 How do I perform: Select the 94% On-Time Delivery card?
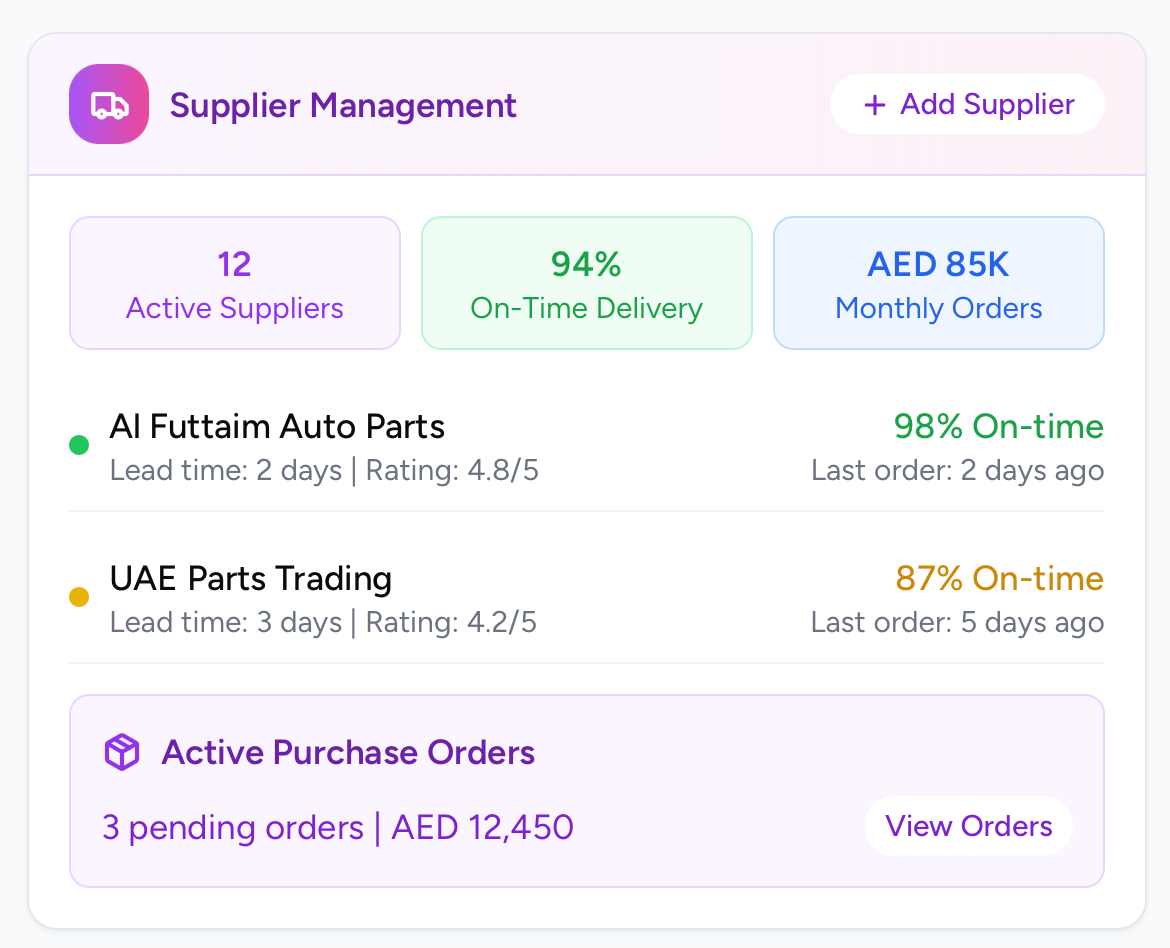click(x=586, y=284)
